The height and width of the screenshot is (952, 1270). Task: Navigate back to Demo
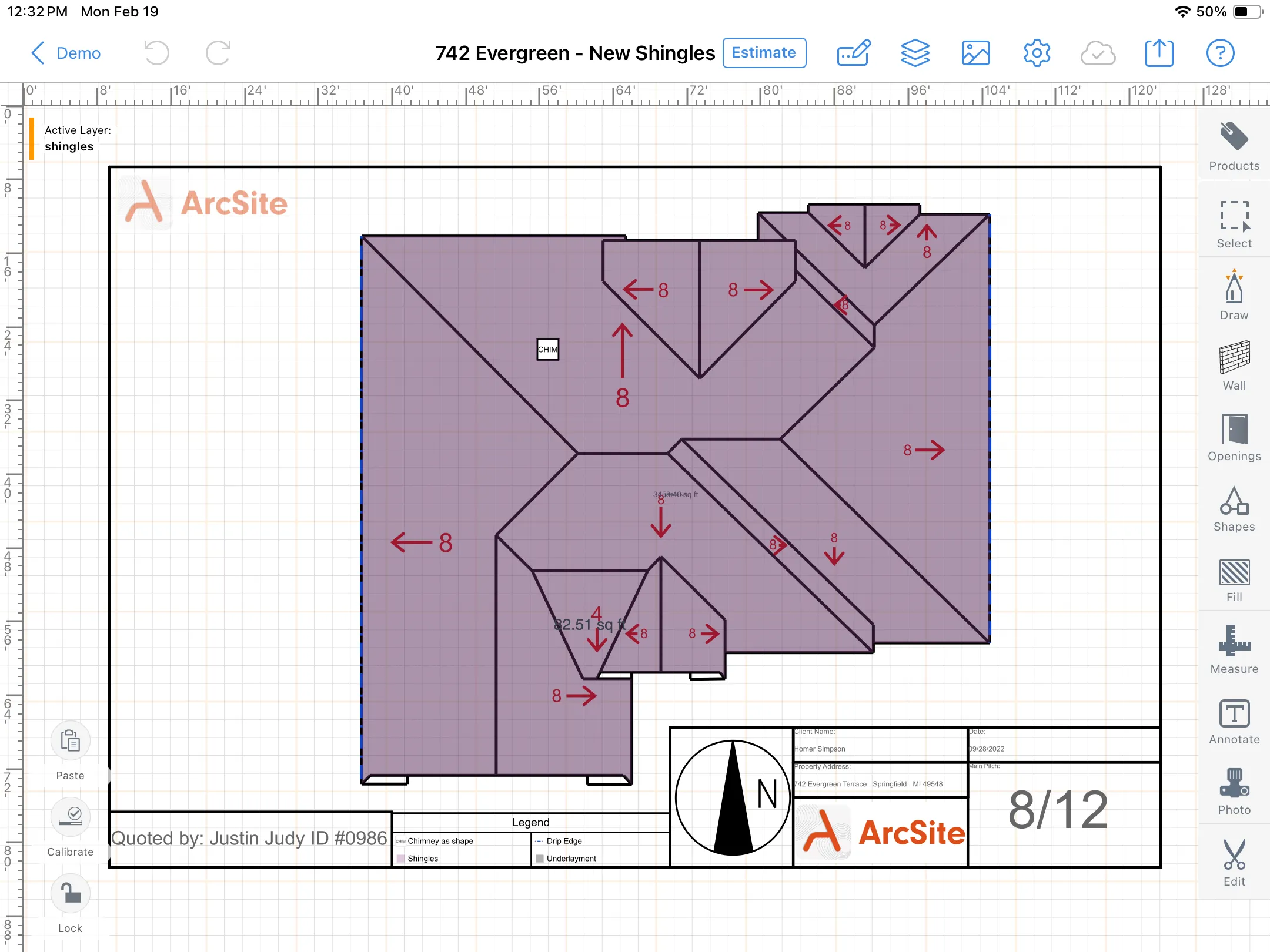(65, 53)
